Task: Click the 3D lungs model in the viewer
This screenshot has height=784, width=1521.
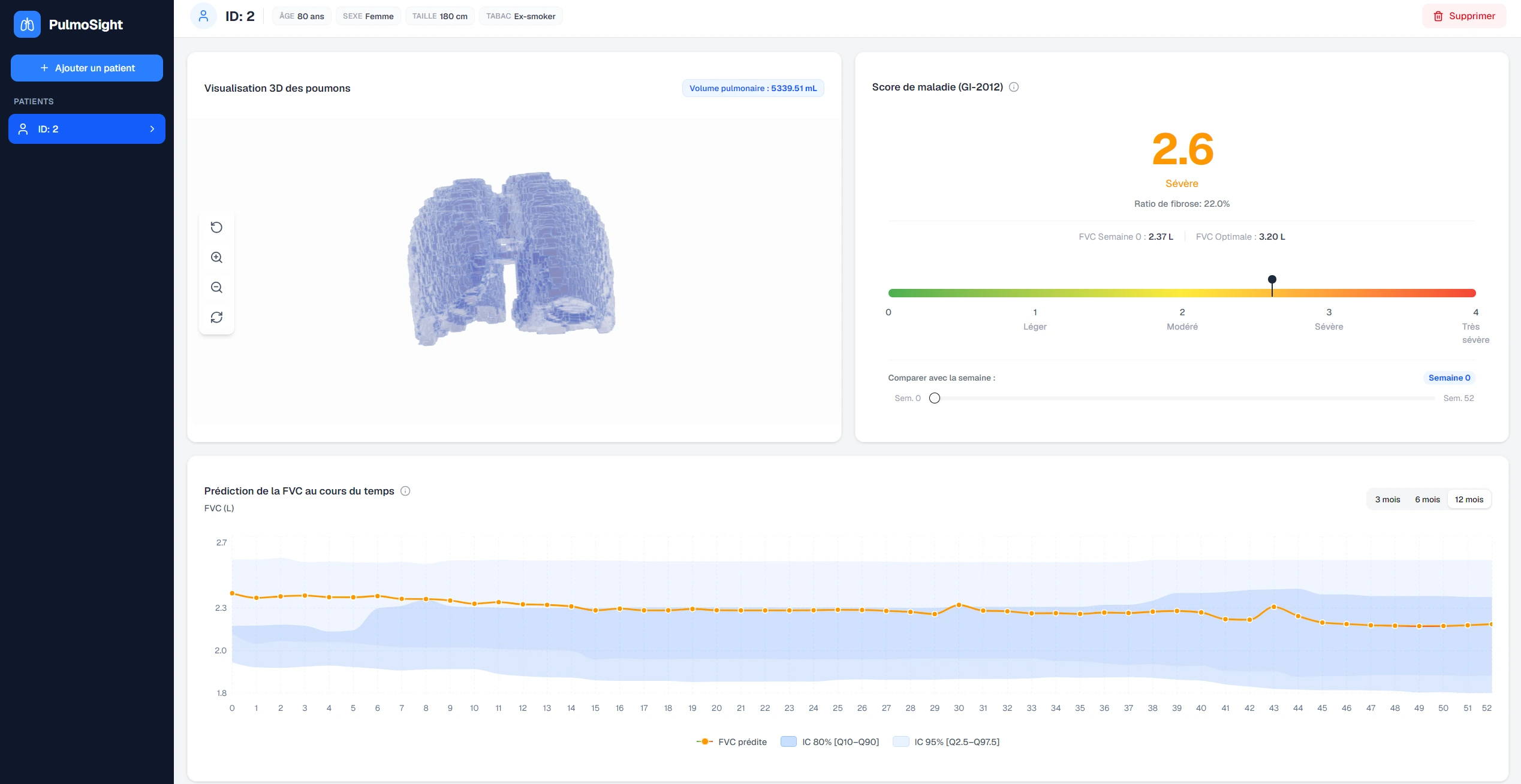Action: (511, 259)
